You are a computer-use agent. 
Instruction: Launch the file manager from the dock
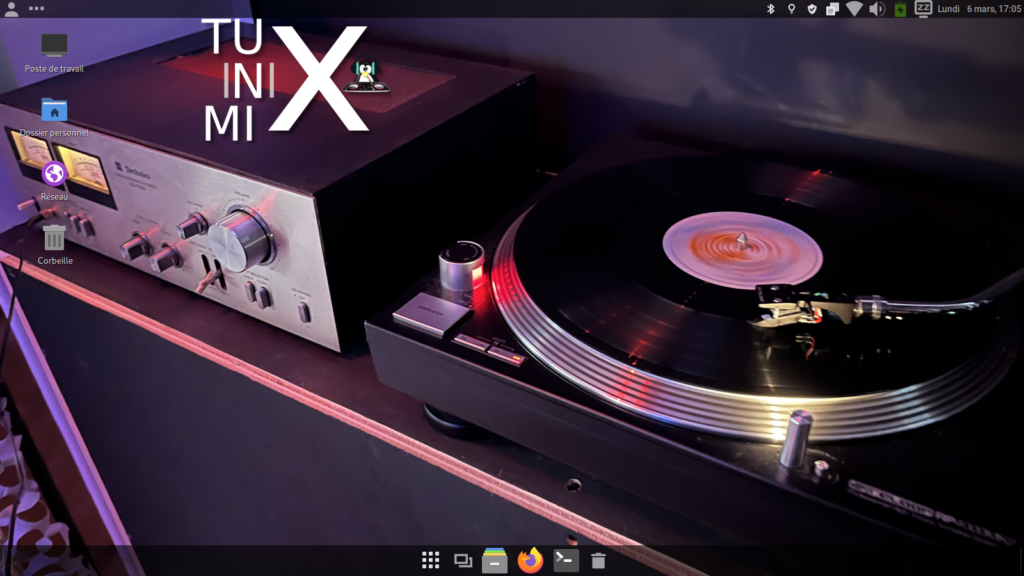[x=495, y=560]
